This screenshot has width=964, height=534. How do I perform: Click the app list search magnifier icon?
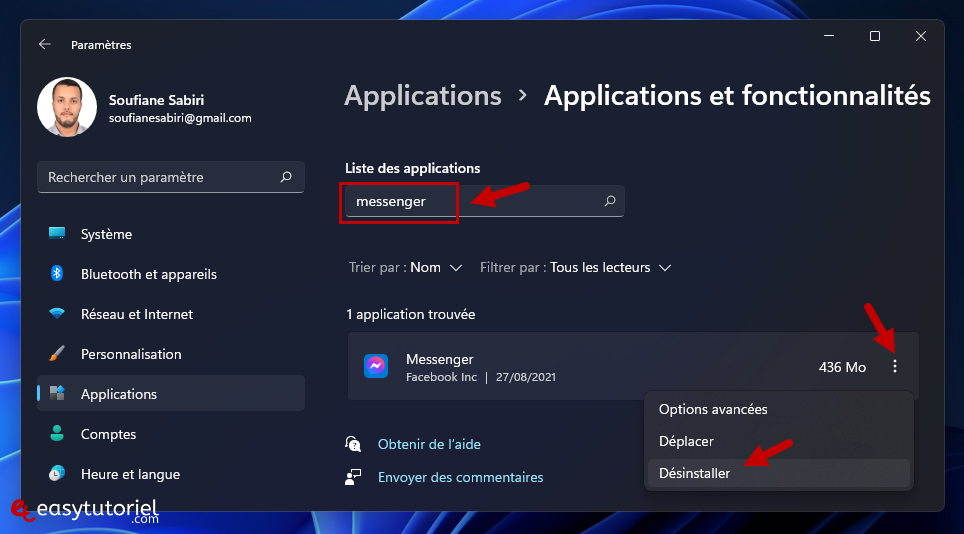[610, 201]
